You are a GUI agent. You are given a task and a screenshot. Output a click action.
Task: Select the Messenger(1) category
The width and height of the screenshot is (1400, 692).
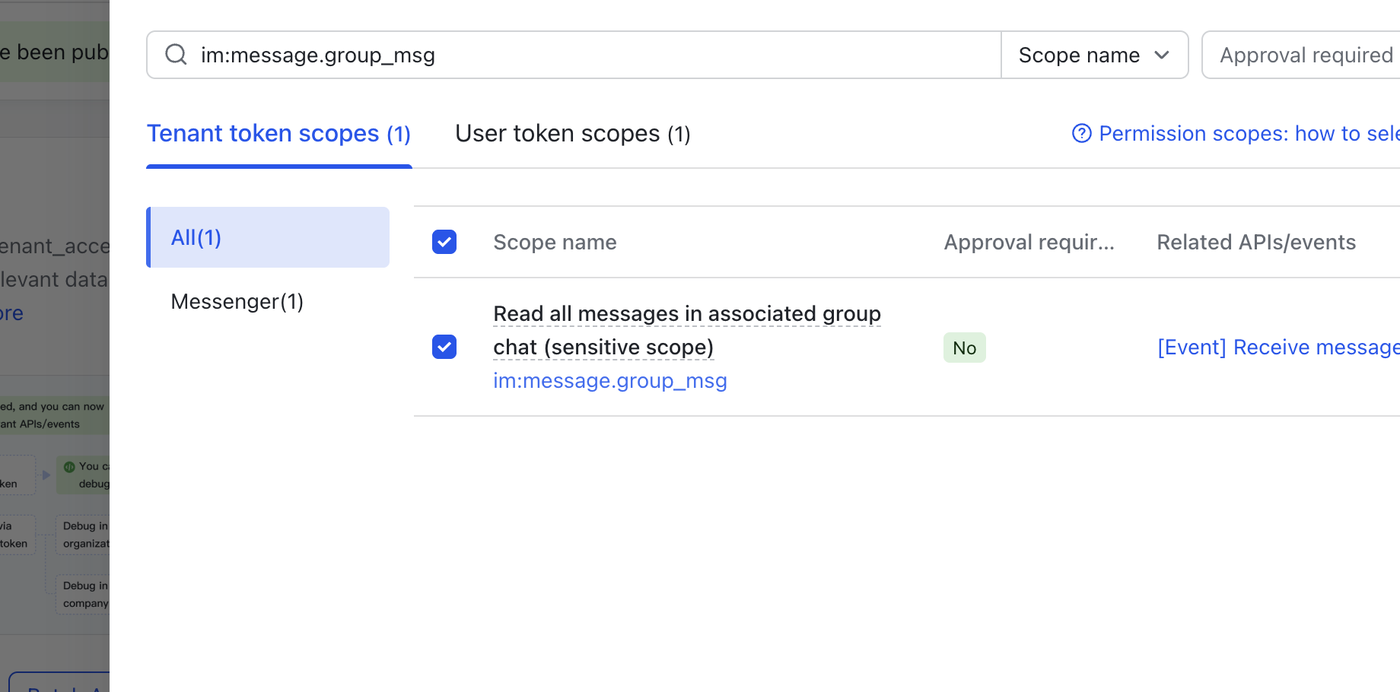pos(237,302)
